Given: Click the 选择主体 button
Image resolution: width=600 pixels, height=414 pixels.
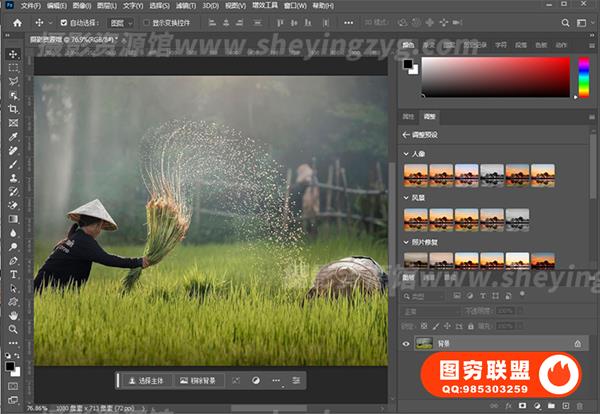Looking at the screenshot, I should click(145, 381).
